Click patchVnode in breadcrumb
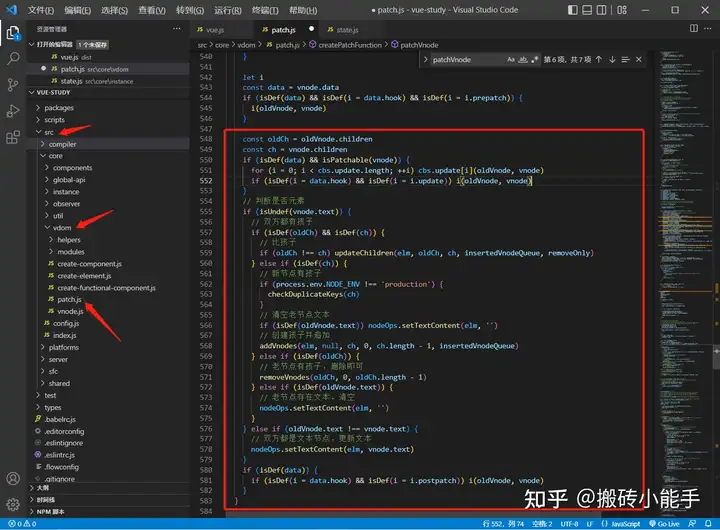This screenshot has height=530, width=720. pyautogui.click(x=419, y=45)
